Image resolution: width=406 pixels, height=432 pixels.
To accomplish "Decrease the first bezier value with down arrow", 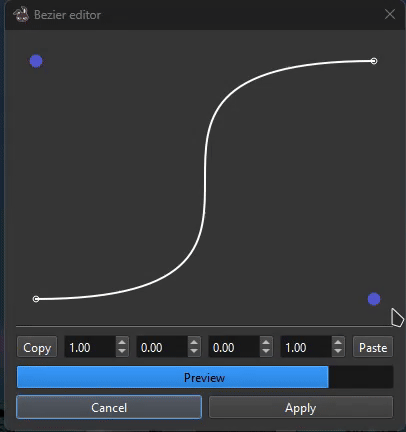I will [x=122, y=351].
